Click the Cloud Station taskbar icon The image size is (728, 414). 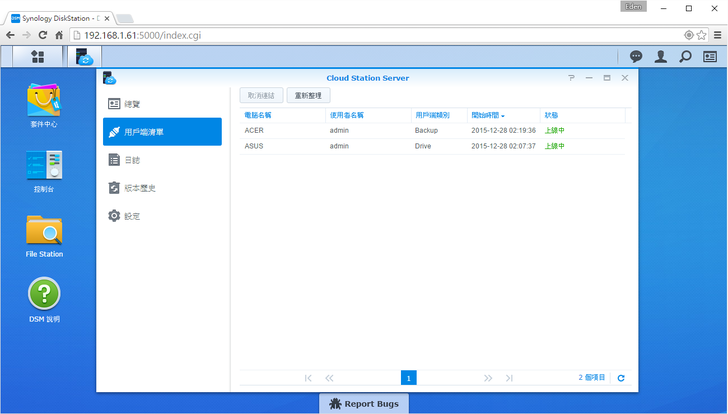coord(84,57)
